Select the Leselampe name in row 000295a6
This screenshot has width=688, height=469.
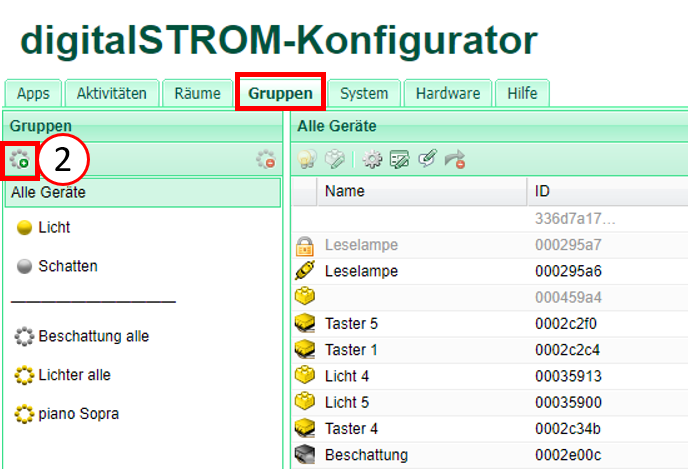click(361, 271)
